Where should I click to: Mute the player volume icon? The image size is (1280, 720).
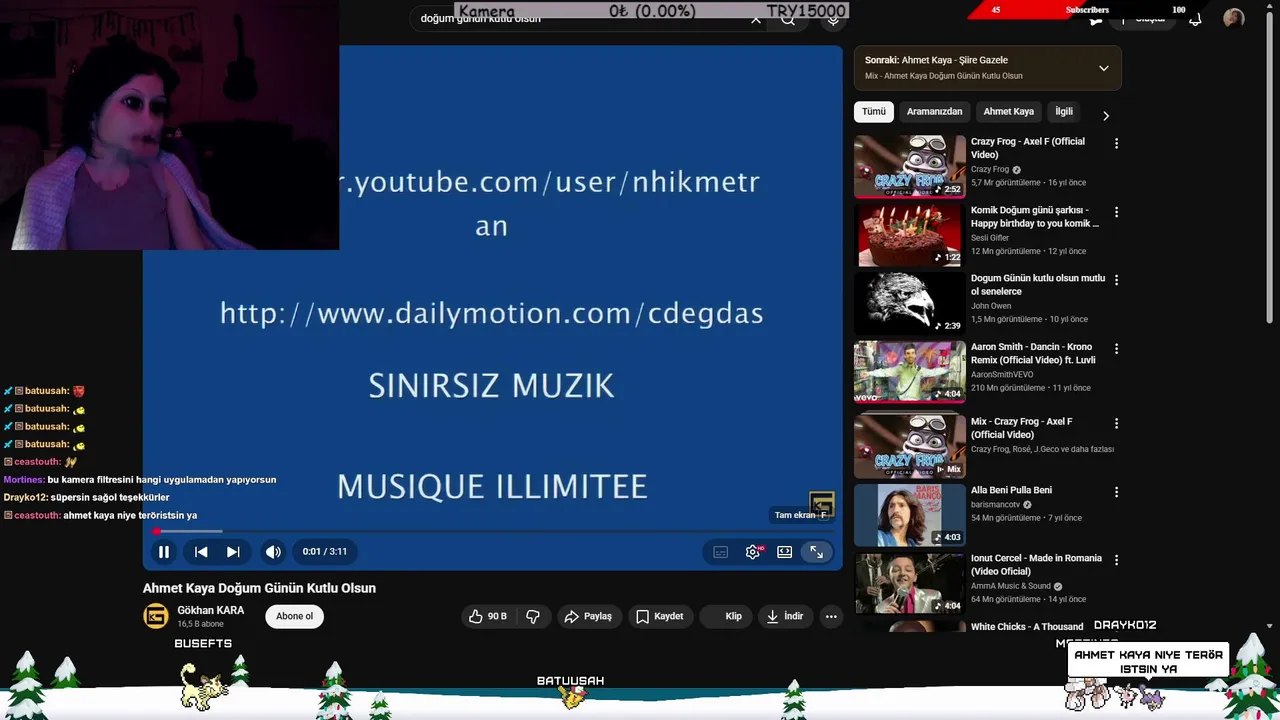pos(273,551)
